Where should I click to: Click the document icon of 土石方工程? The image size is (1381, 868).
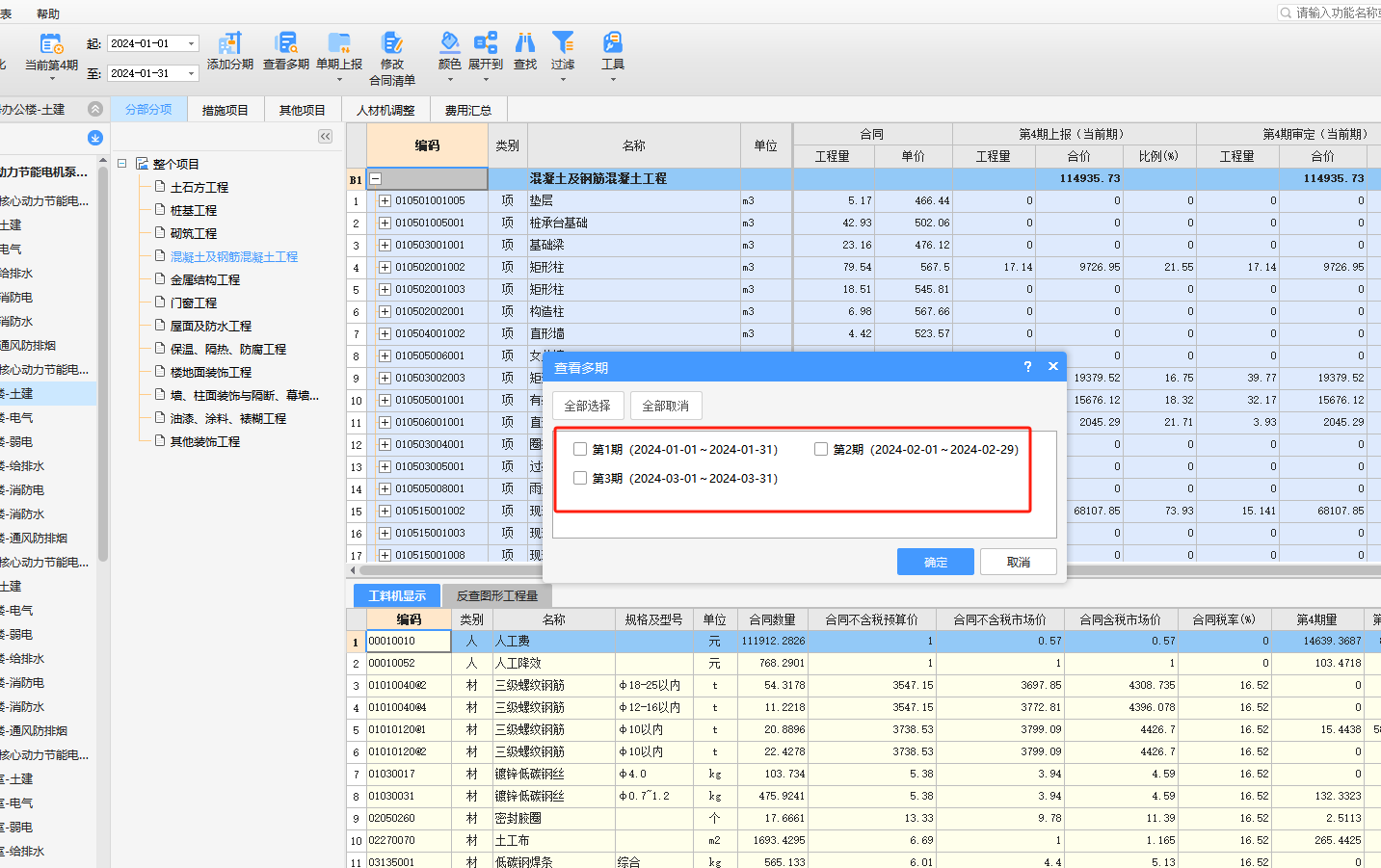[x=161, y=187]
